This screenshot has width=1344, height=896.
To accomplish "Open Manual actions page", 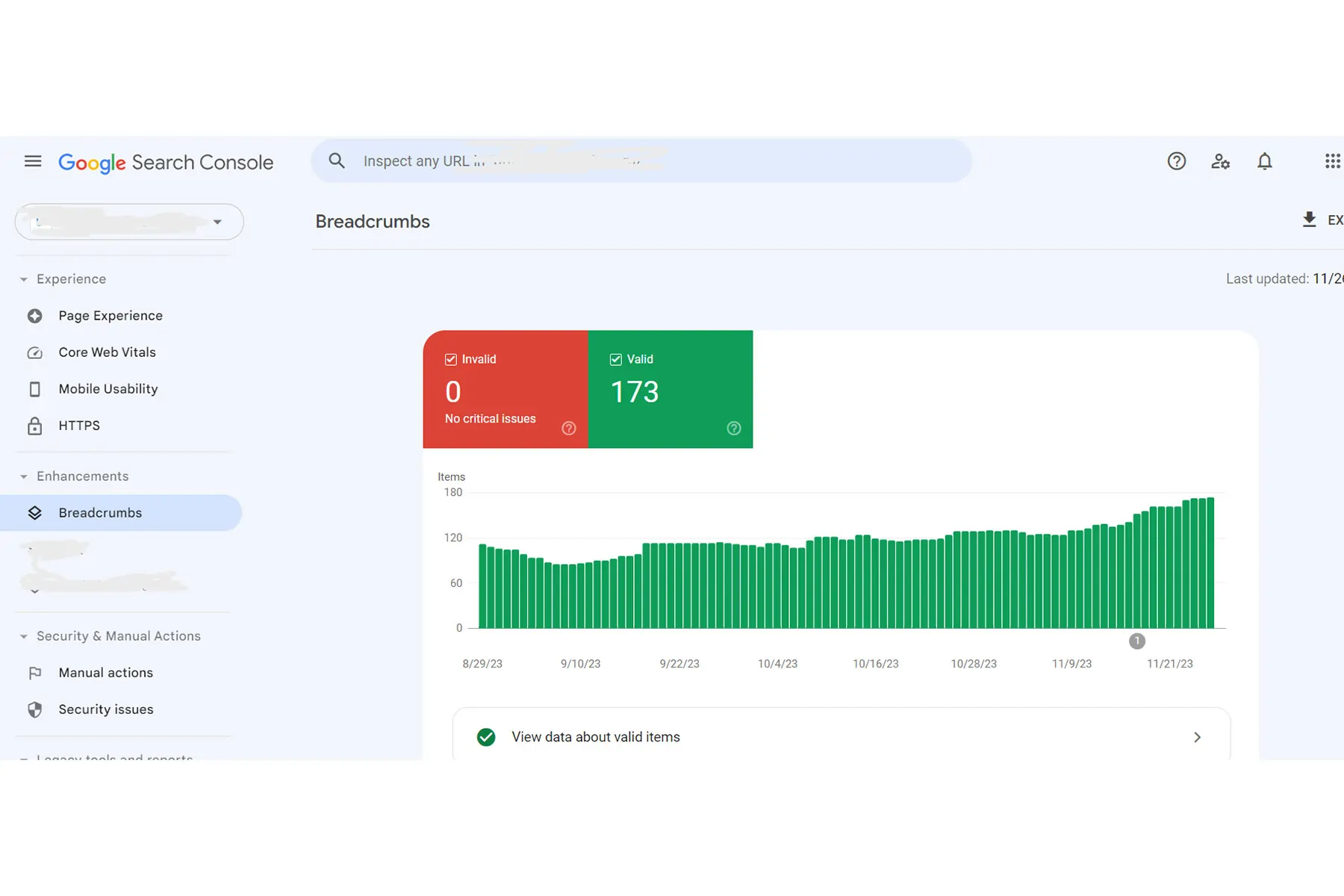I will [106, 673].
